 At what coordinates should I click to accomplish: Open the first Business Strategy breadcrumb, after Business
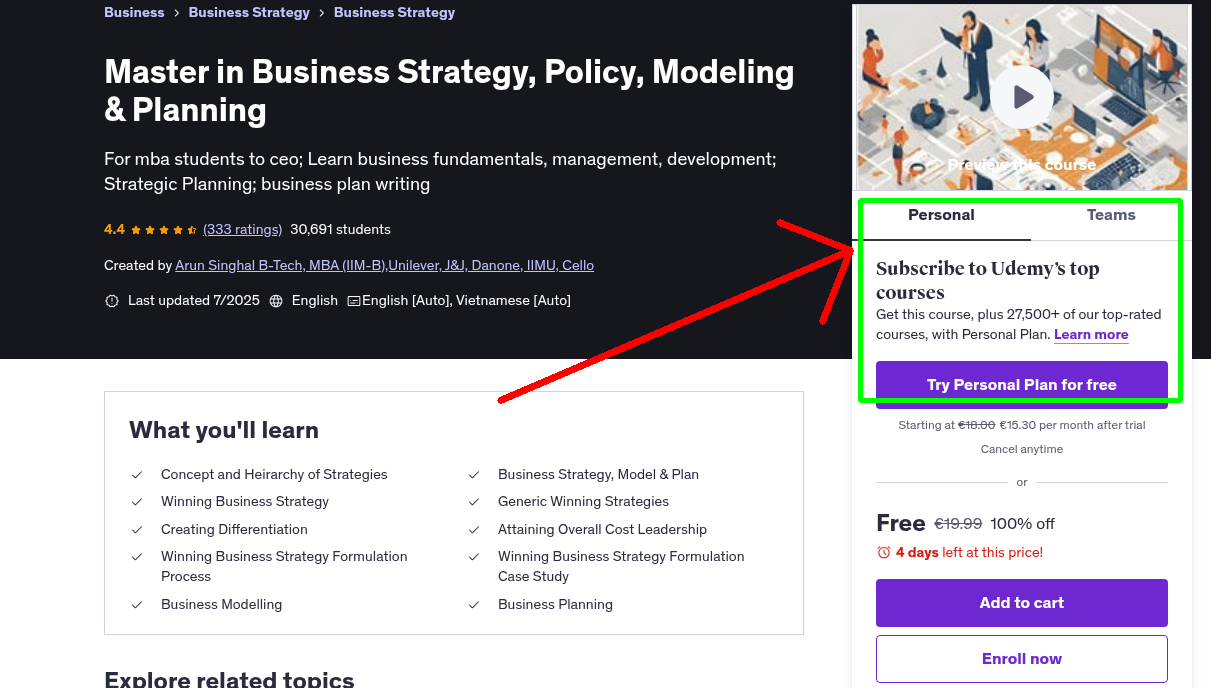pos(249,12)
